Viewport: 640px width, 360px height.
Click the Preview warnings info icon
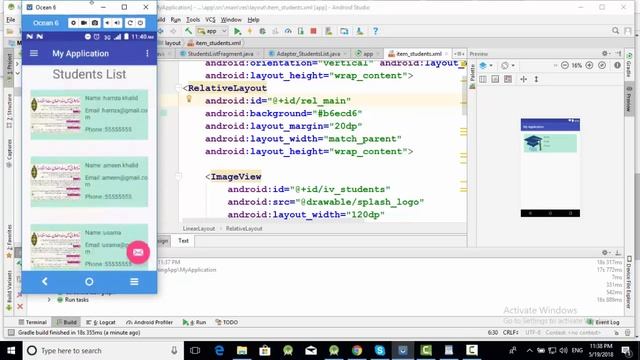[617, 65]
